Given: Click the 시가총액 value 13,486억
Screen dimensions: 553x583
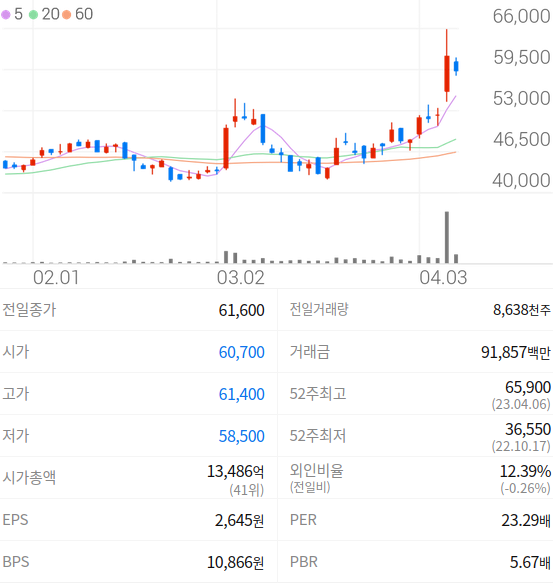Looking at the screenshot, I should point(235,471).
